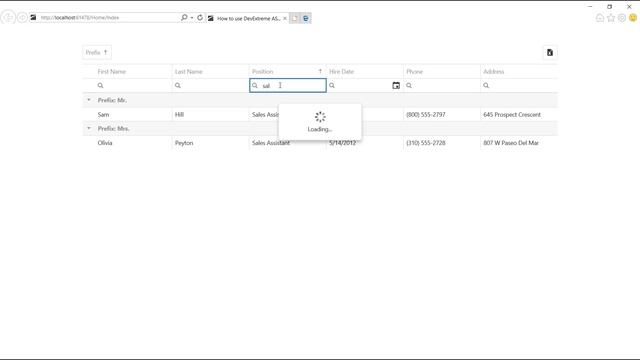
Task: Sort by the Position column header
Action: tap(262, 71)
